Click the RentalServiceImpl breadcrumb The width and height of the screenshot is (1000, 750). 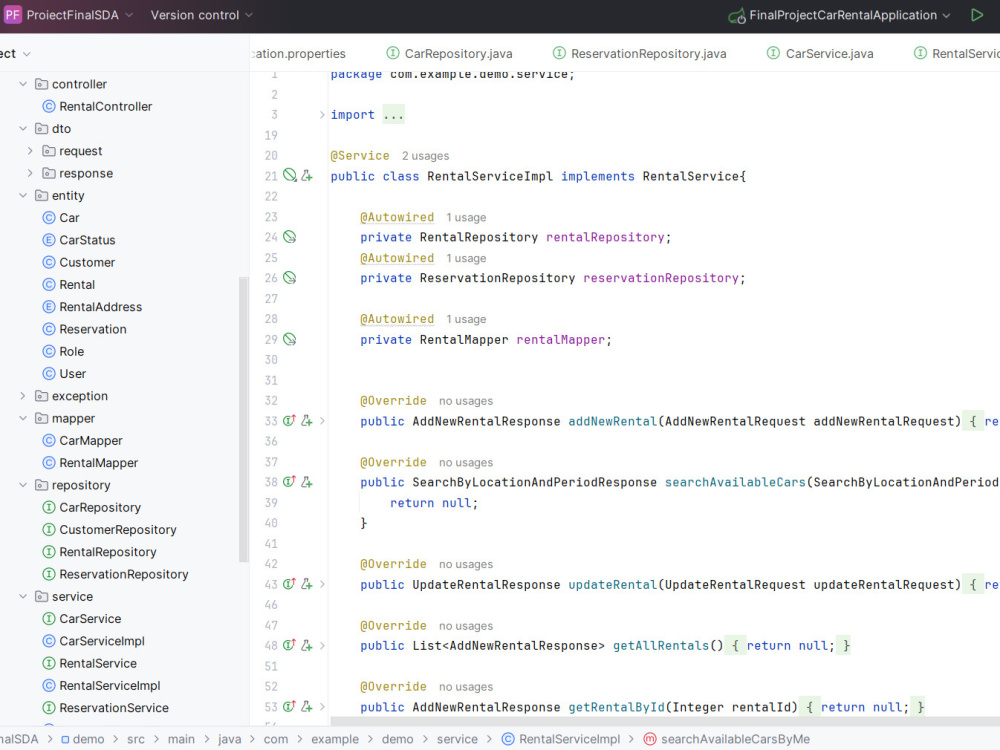pos(561,739)
